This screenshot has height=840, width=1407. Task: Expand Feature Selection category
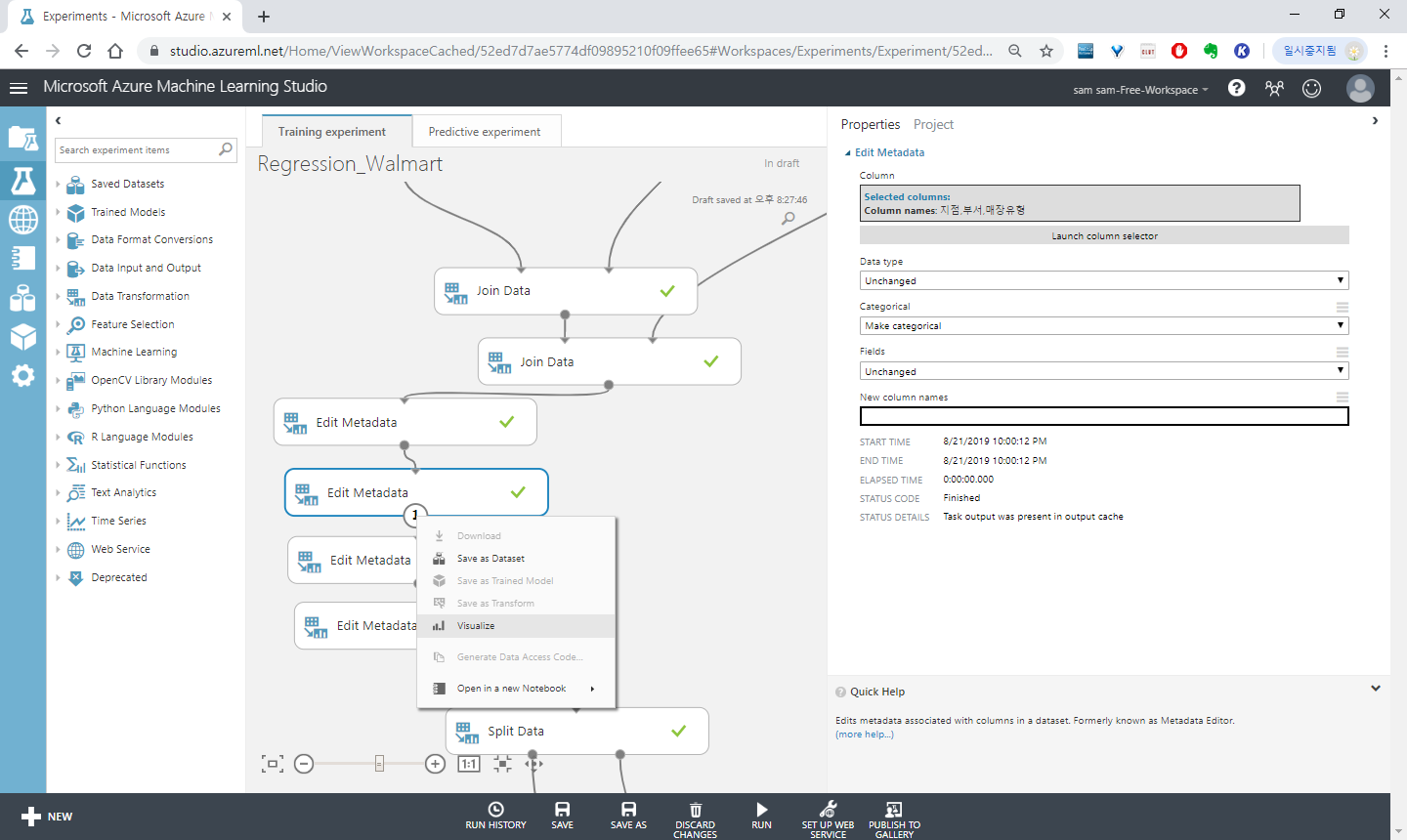[x=58, y=324]
